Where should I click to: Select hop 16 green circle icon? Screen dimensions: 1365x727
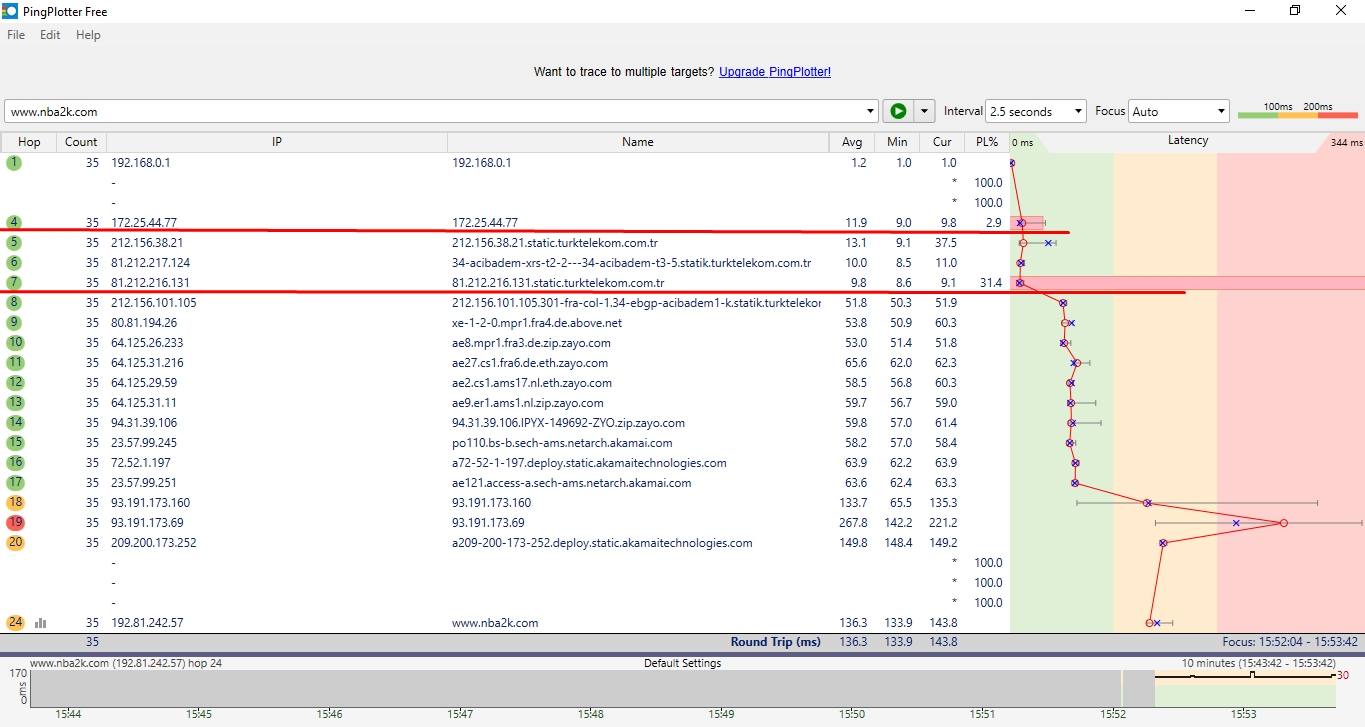(x=15, y=463)
